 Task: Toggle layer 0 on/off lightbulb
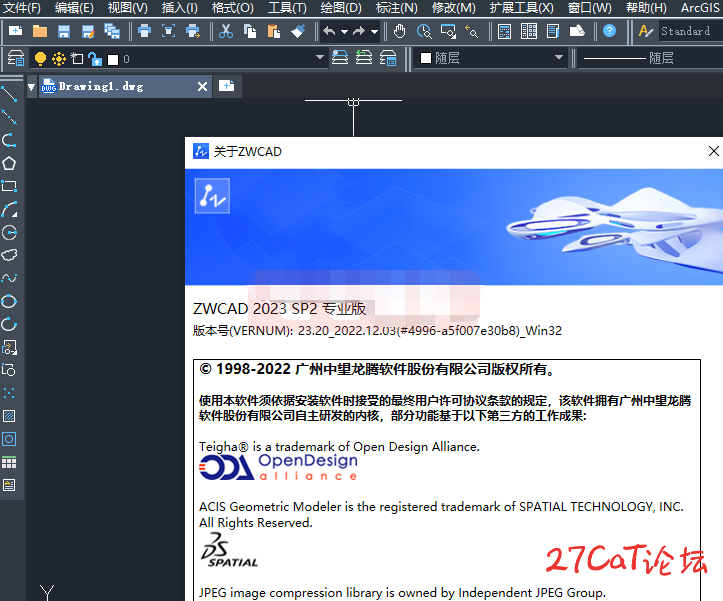41,59
